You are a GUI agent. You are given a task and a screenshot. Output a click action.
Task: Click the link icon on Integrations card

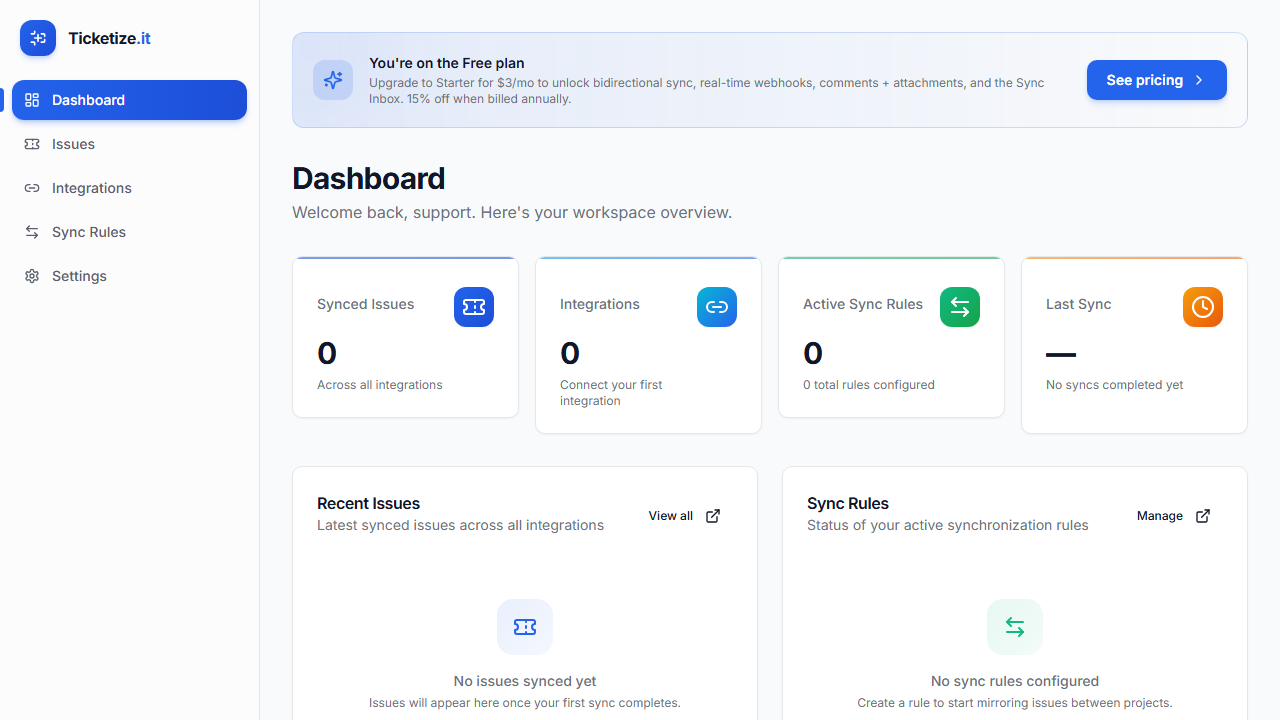click(x=717, y=307)
